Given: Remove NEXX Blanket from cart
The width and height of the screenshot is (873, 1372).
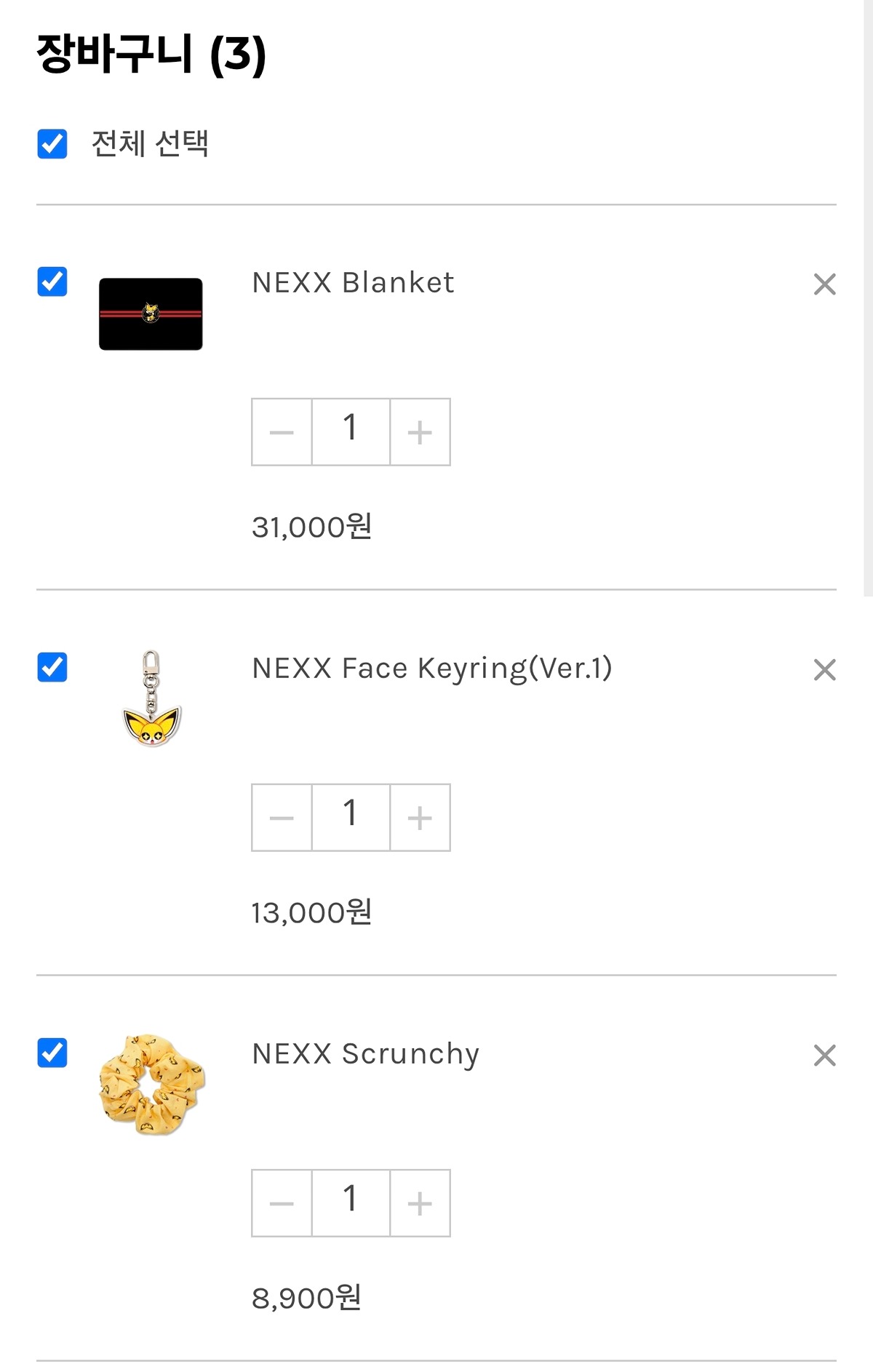Looking at the screenshot, I should (824, 284).
